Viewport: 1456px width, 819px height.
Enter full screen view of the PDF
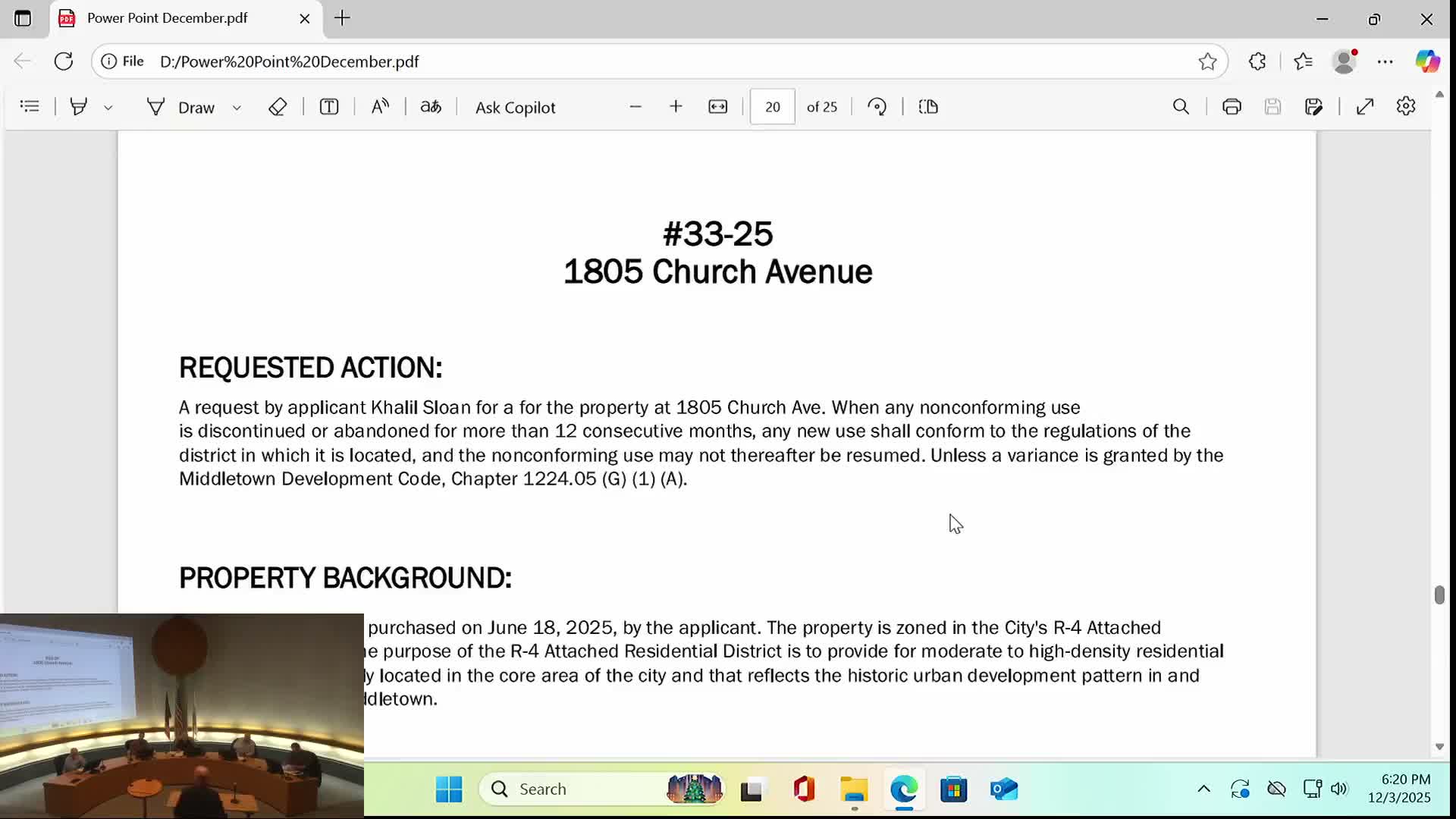tap(1366, 106)
